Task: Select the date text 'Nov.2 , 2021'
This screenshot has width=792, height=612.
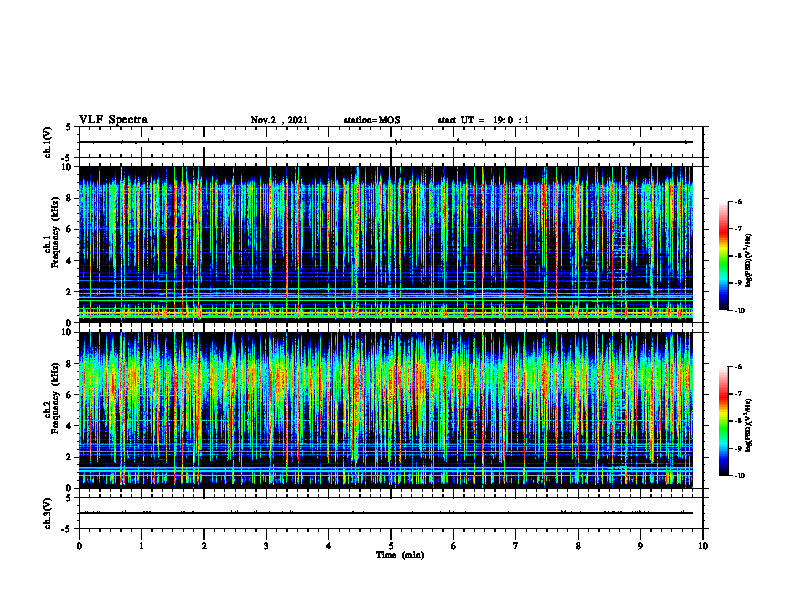Action: (279, 120)
